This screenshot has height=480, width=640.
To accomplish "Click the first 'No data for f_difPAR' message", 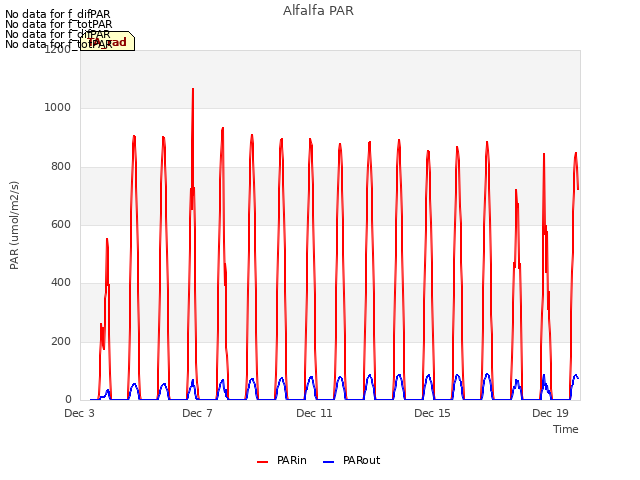I will click(58, 14).
